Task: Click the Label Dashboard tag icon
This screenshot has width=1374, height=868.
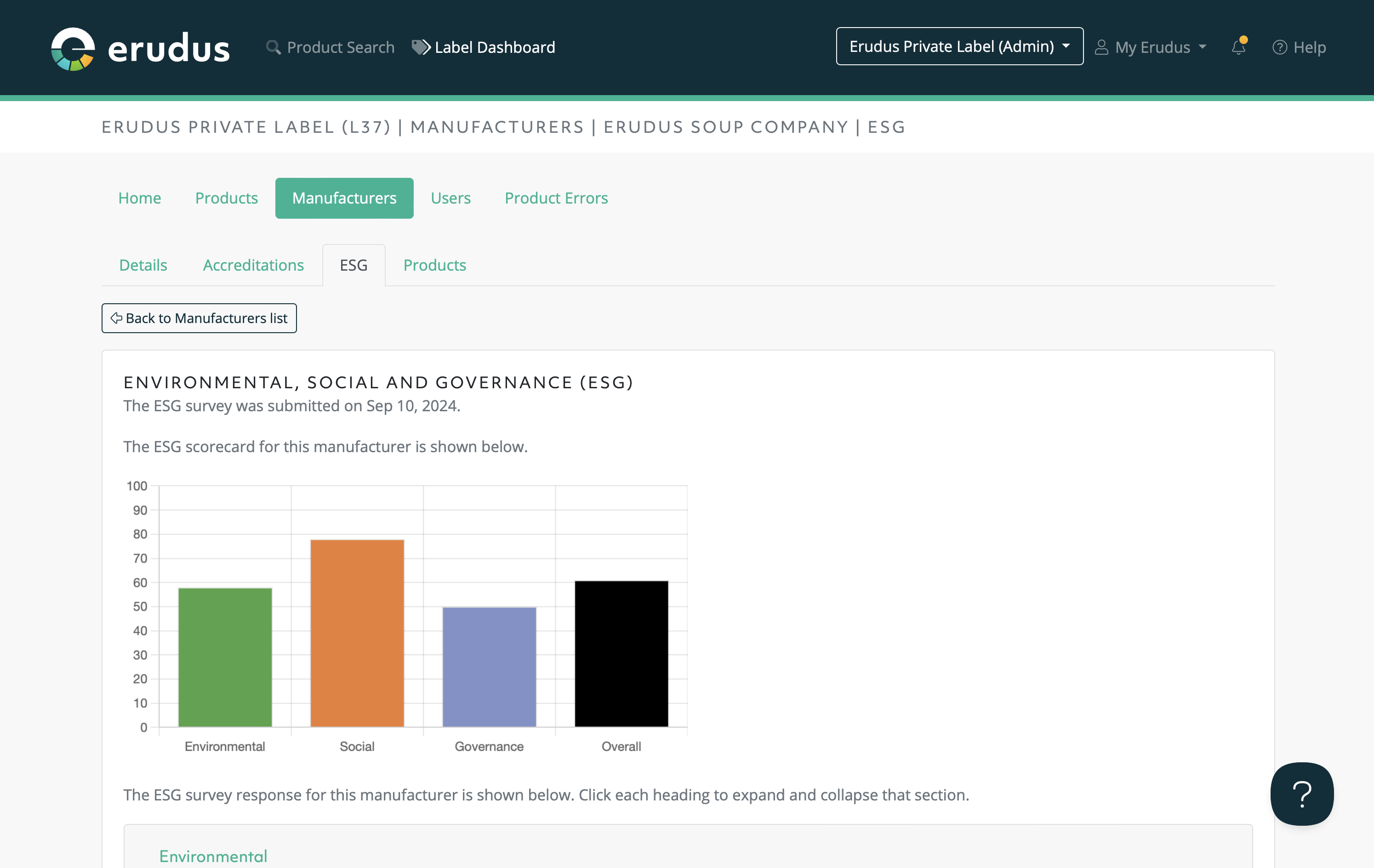Action: 421,47
